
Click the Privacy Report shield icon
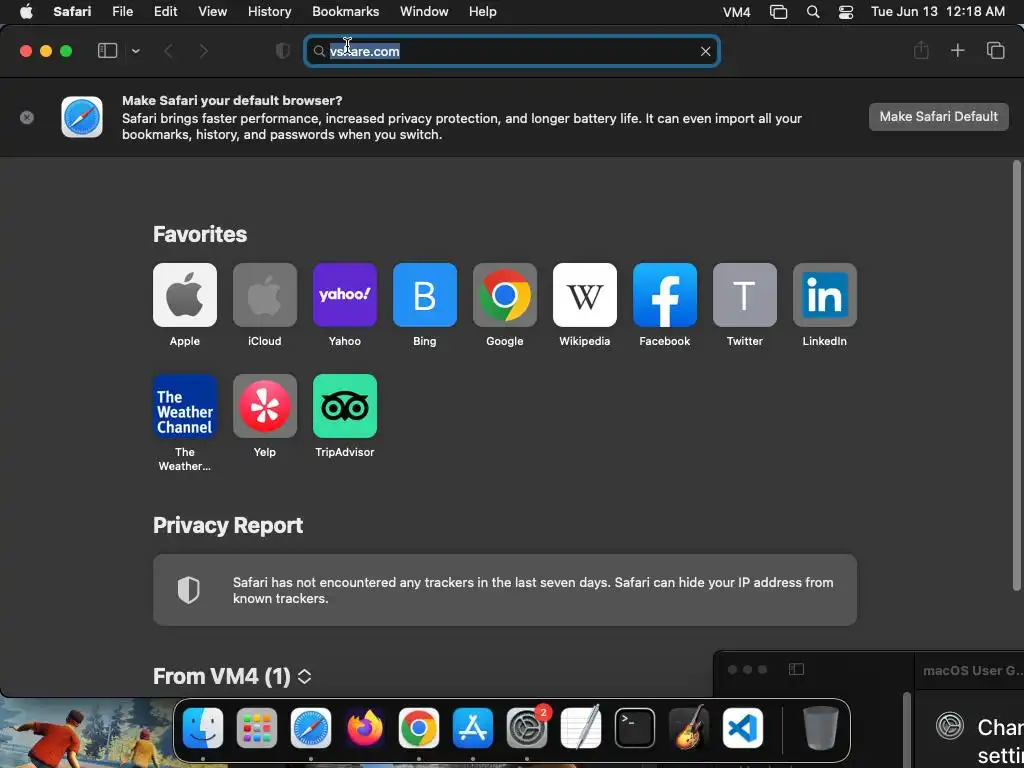188,590
